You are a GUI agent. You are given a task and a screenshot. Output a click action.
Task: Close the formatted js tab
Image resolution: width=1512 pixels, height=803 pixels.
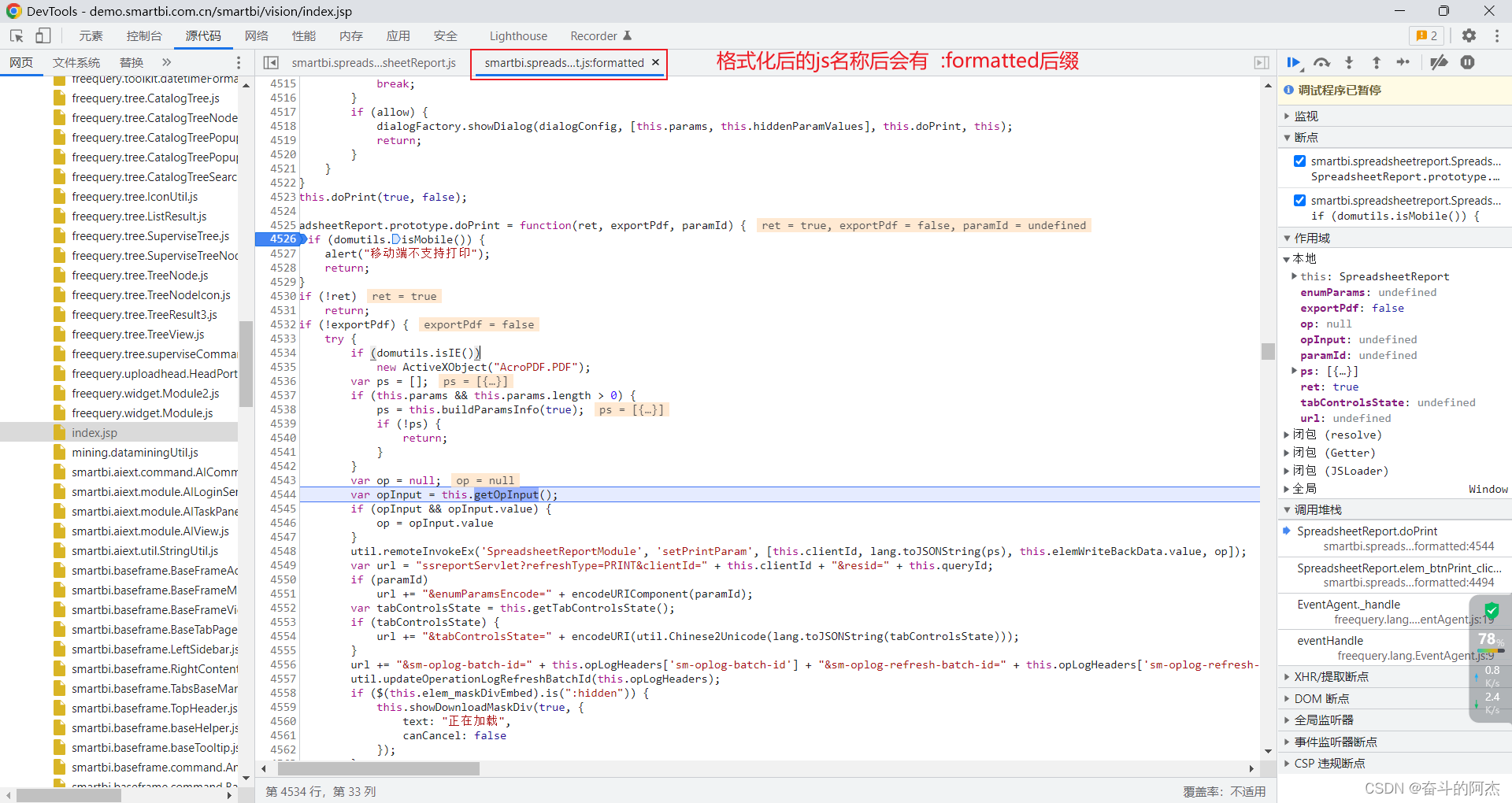(655, 62)
